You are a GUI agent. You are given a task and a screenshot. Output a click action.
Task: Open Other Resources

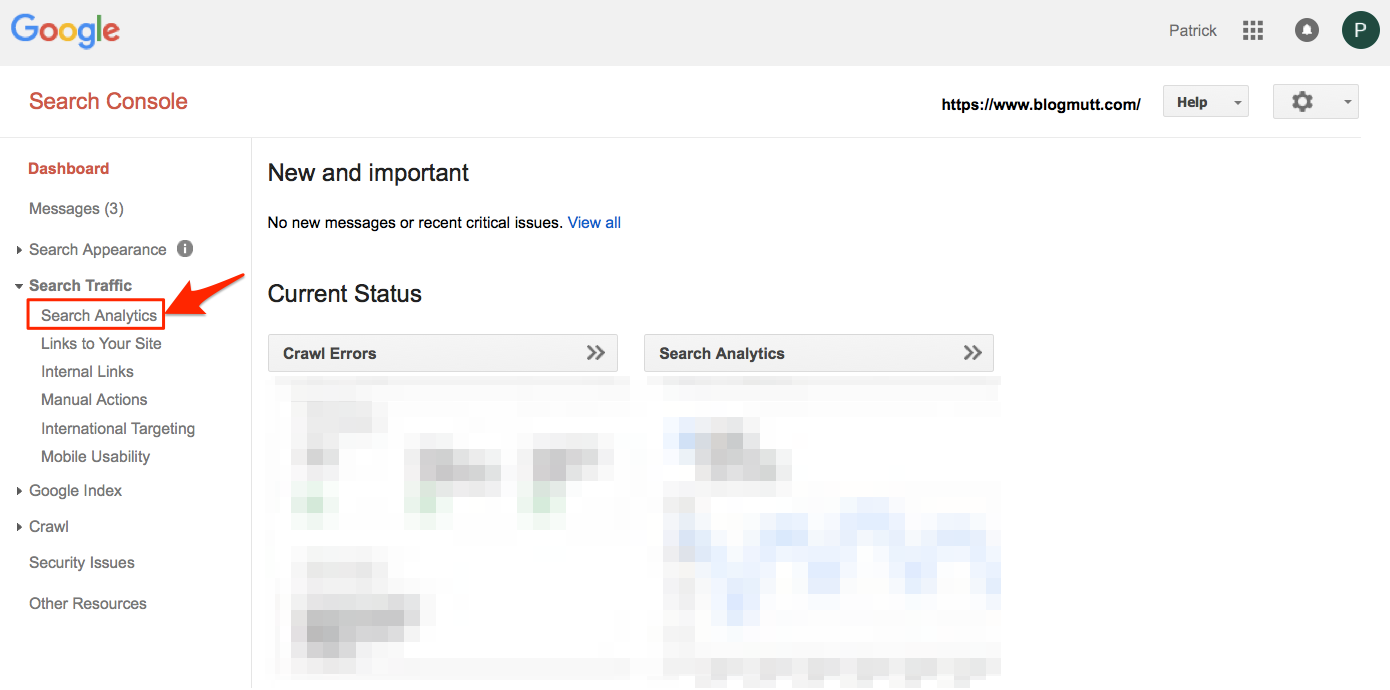click(x=87, y=603)
